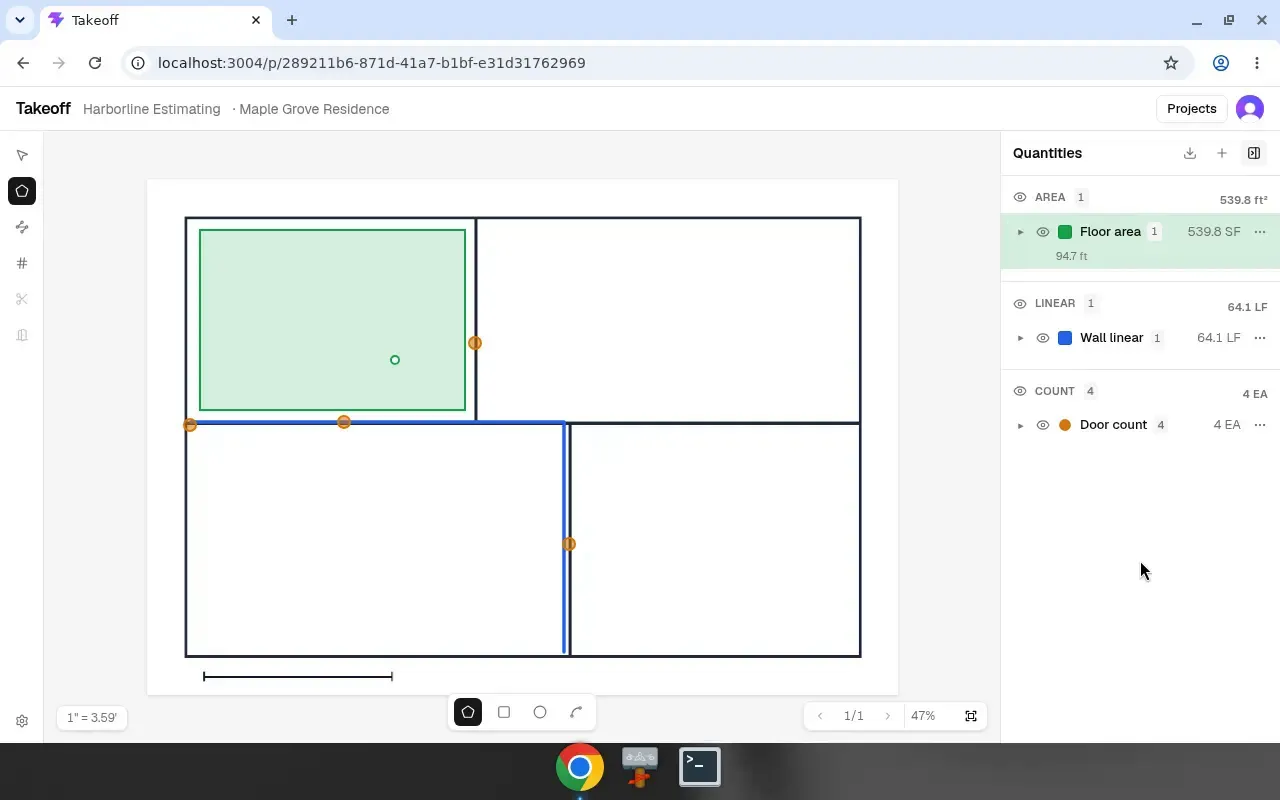Choose polygon shape in bottom toolbar
This screenshot has width=1280, height=800.
[468, 712]
